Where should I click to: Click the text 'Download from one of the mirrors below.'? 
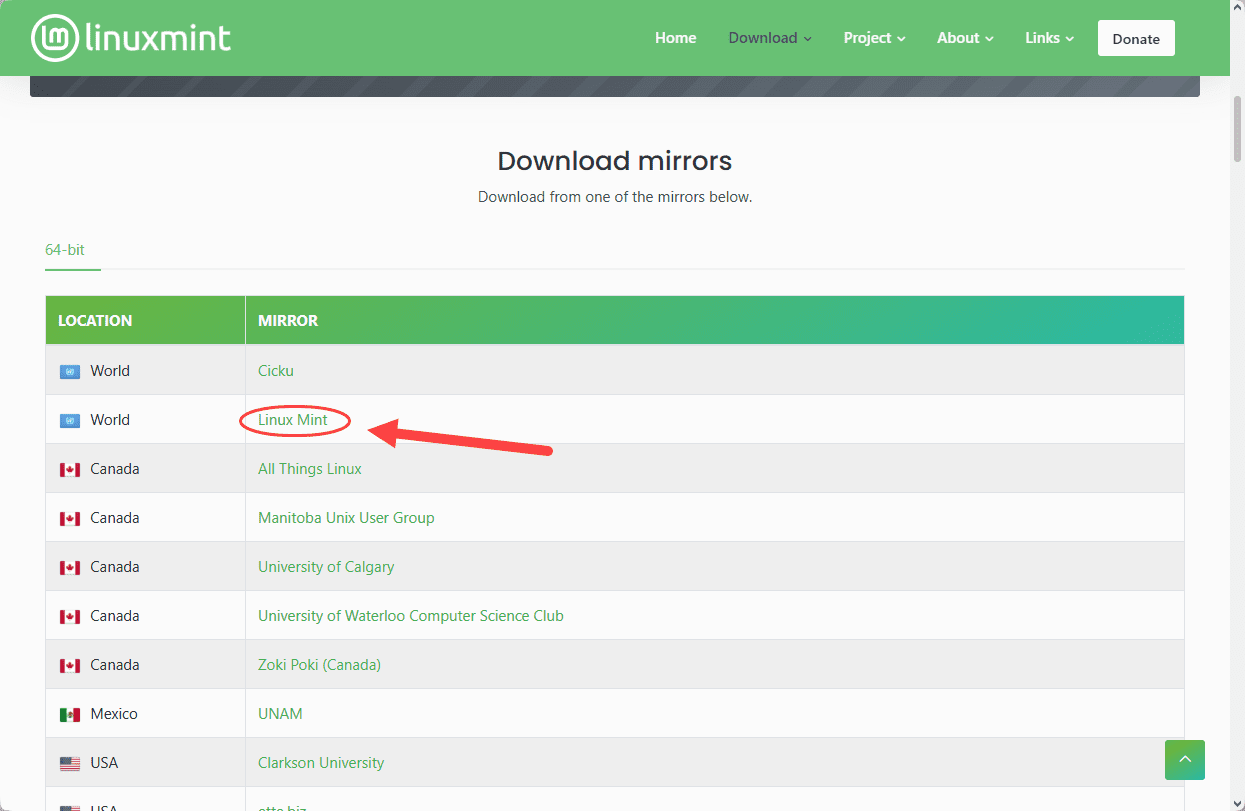point(615,197)
